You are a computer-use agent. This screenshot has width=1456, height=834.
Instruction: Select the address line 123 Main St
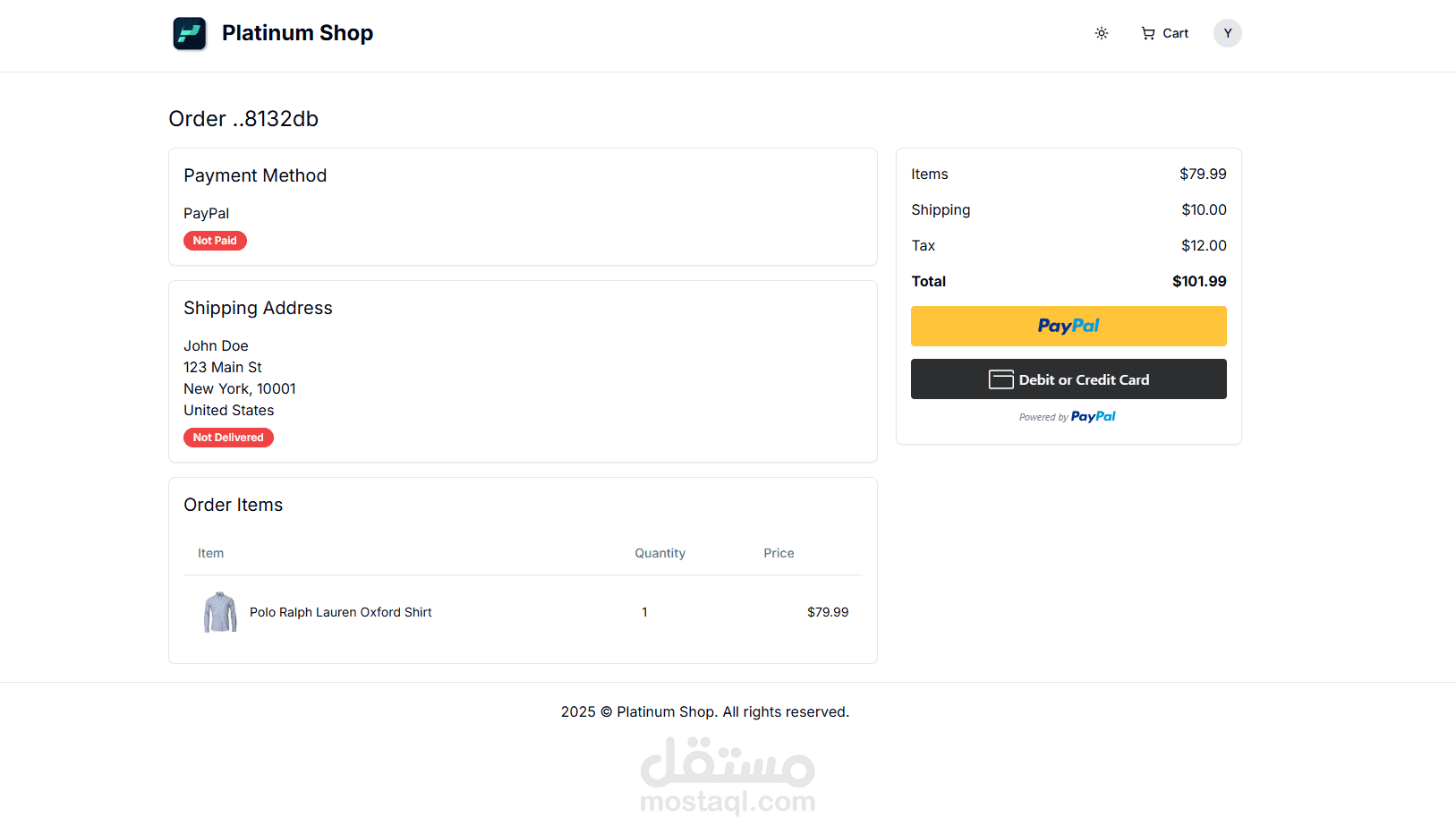pos(223,367)
